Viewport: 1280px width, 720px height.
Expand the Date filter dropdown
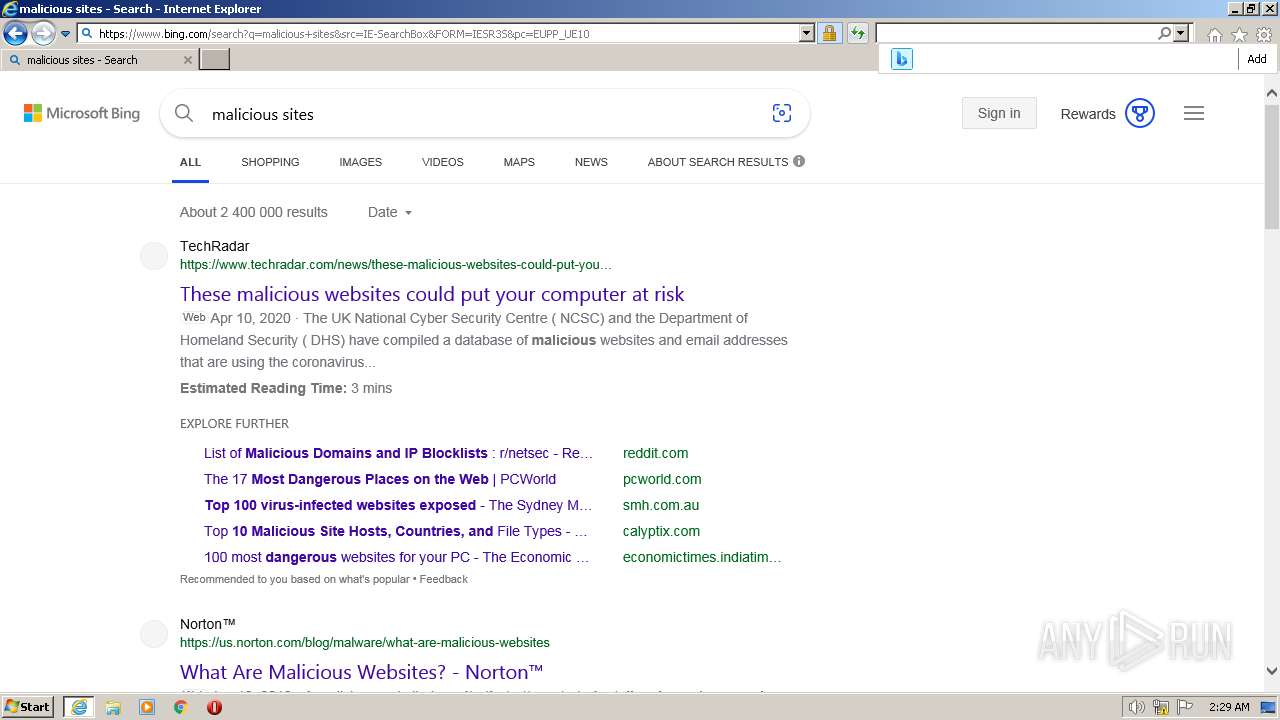pyautogui.click(x=390, y=212)
